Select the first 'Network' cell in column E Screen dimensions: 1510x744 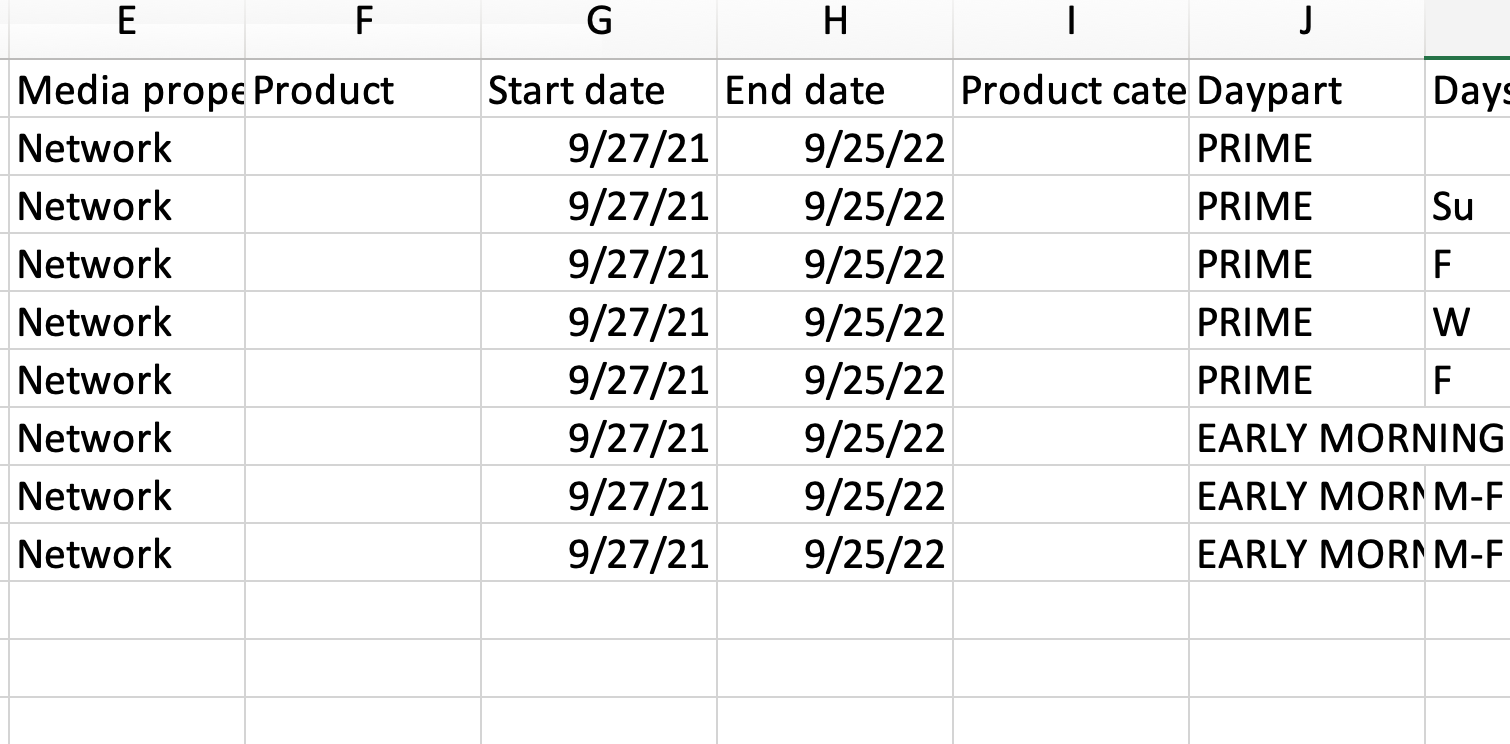[127, 148]
